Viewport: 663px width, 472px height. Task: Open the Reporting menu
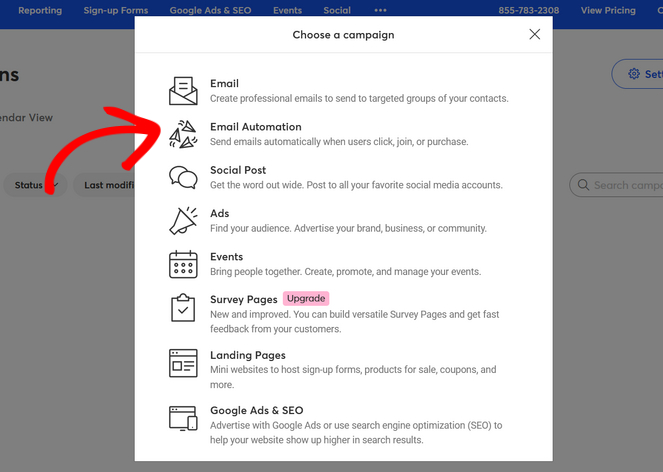[40, 11]
